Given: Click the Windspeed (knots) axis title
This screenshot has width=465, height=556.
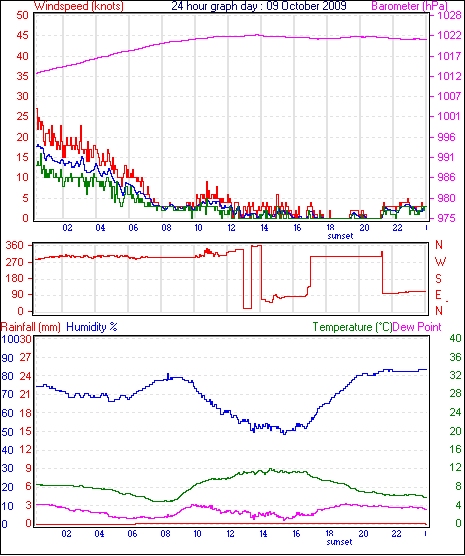Looking at the screenshot, I should (79, 6).
